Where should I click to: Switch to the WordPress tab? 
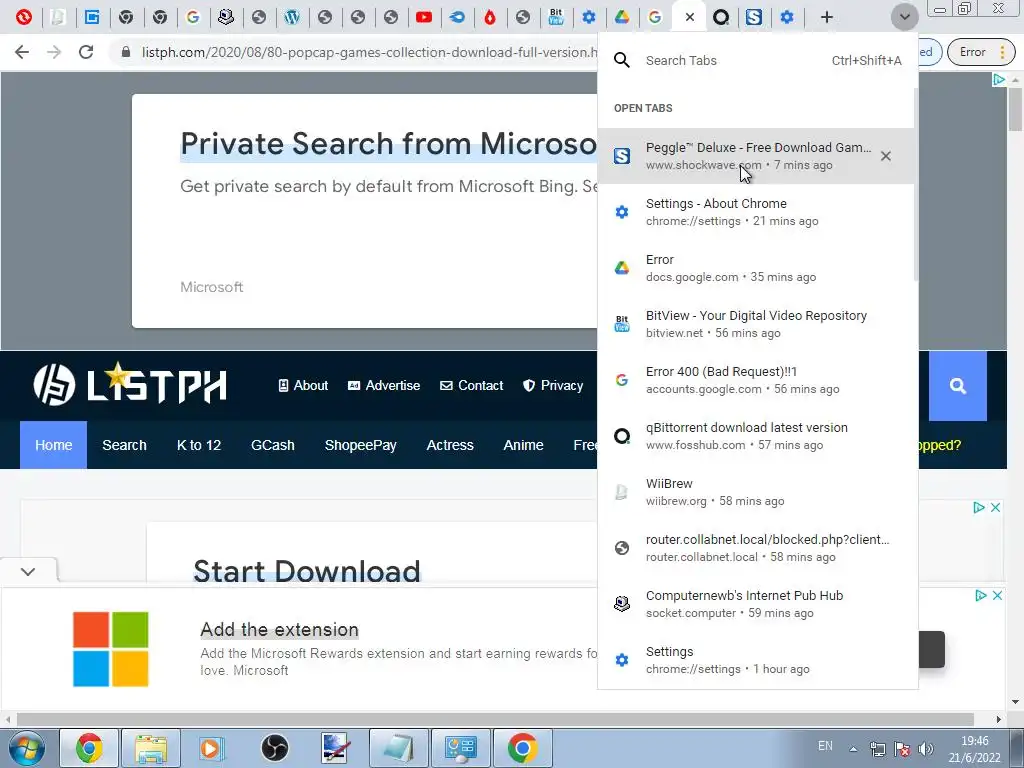tap(292, 17)
